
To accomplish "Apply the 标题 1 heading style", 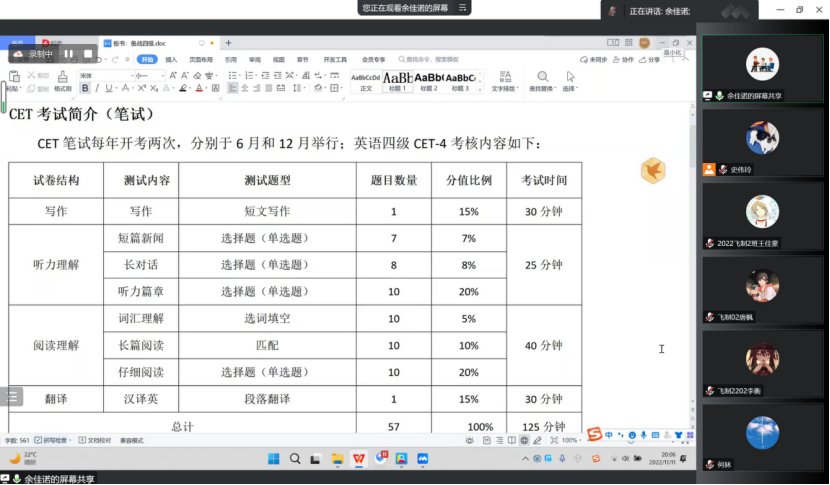I will (397, 81).
